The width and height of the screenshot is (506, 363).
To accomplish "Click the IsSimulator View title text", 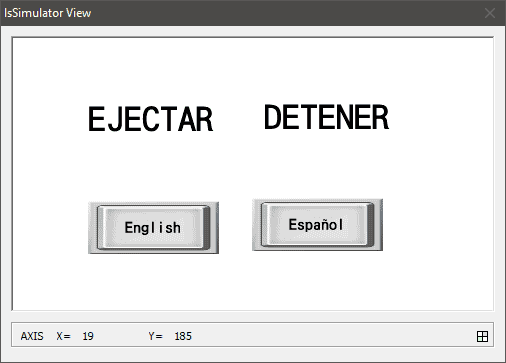I will (x=47, y=13).
